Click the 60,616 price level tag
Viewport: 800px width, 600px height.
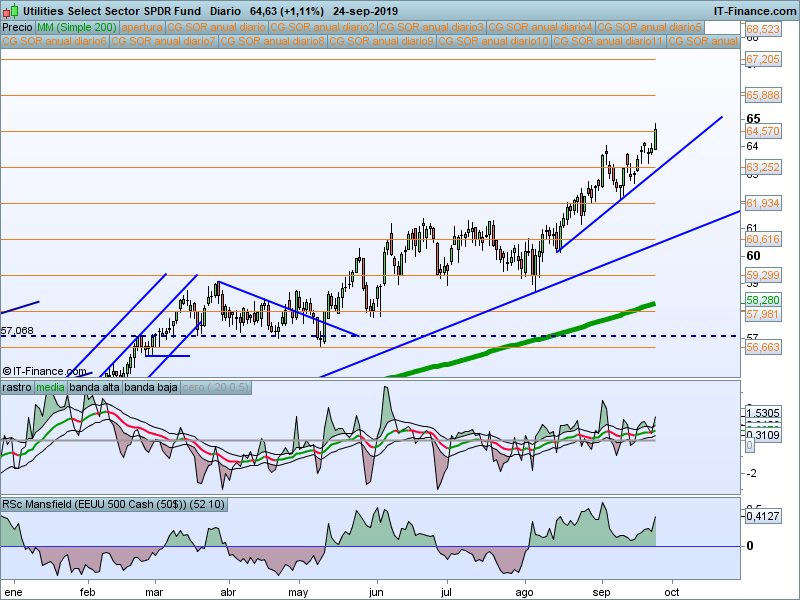tap(763, 239)
